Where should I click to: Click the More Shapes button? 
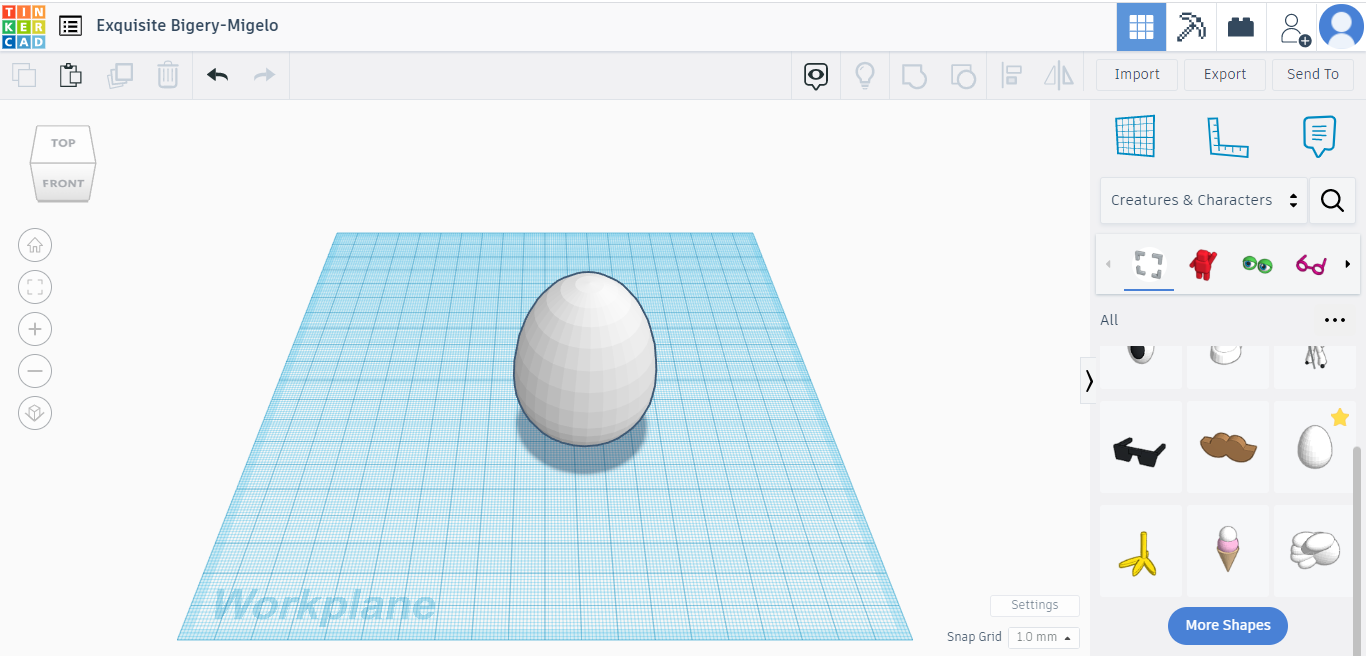click(x=1227, y=625)
